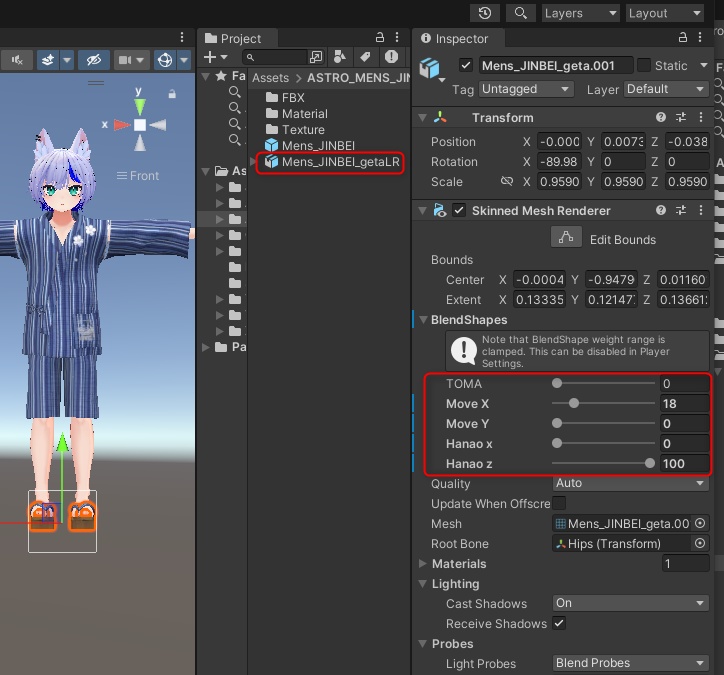The width and height of the screenshot is (724, 675).
Task: Click the GameObject cube icon in Inspector
Action: coord(429,68)
